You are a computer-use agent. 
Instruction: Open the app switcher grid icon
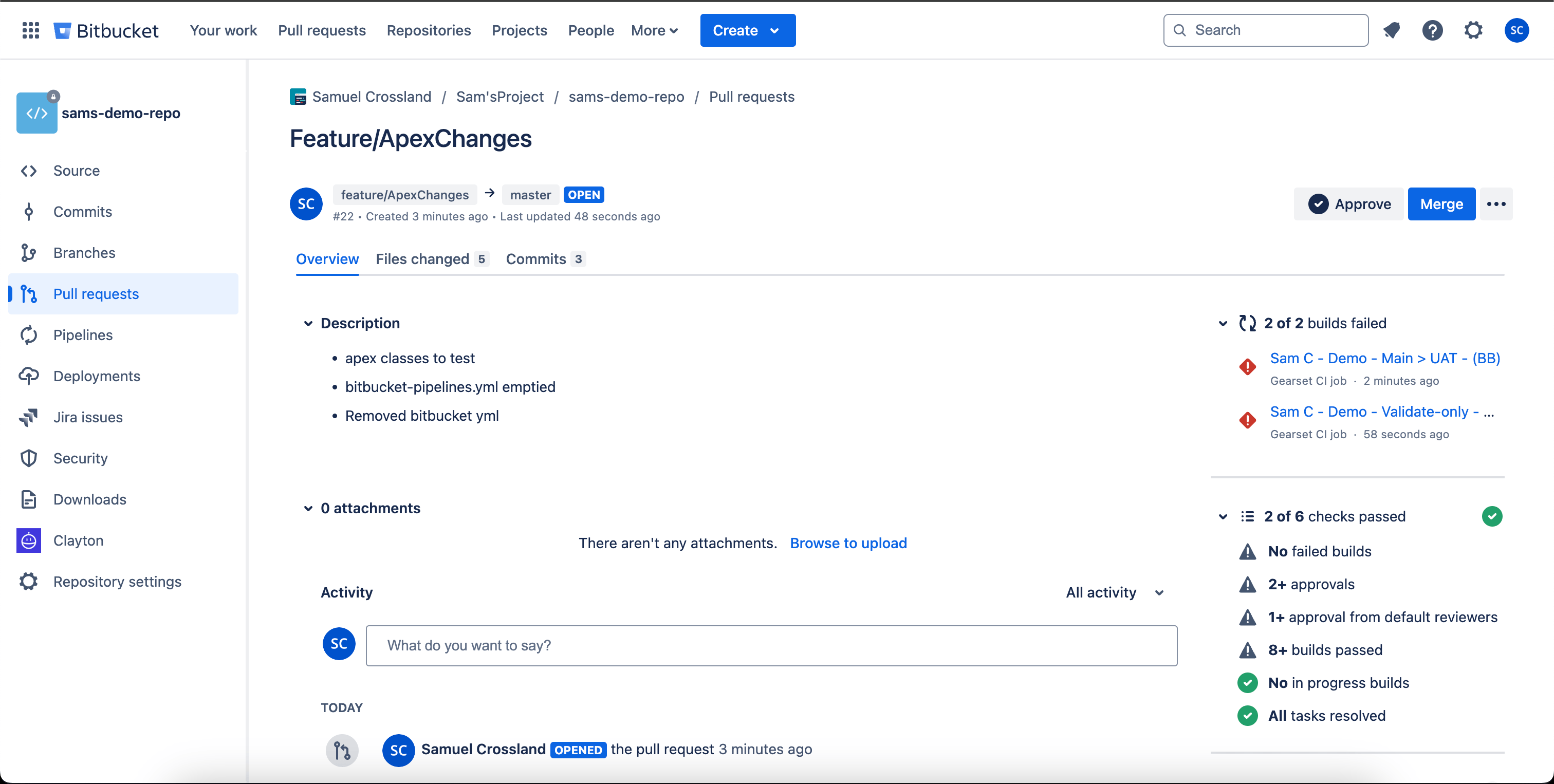click(30, 30)
